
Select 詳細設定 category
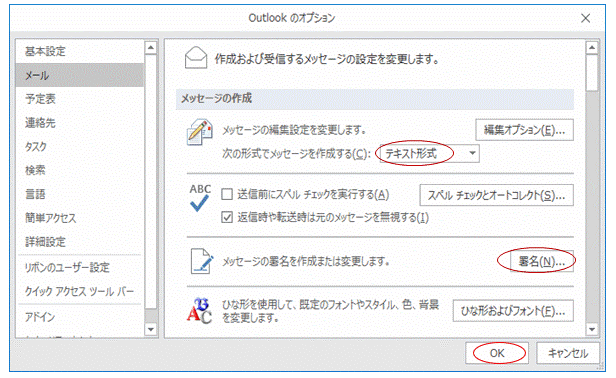tap(80, 242)
